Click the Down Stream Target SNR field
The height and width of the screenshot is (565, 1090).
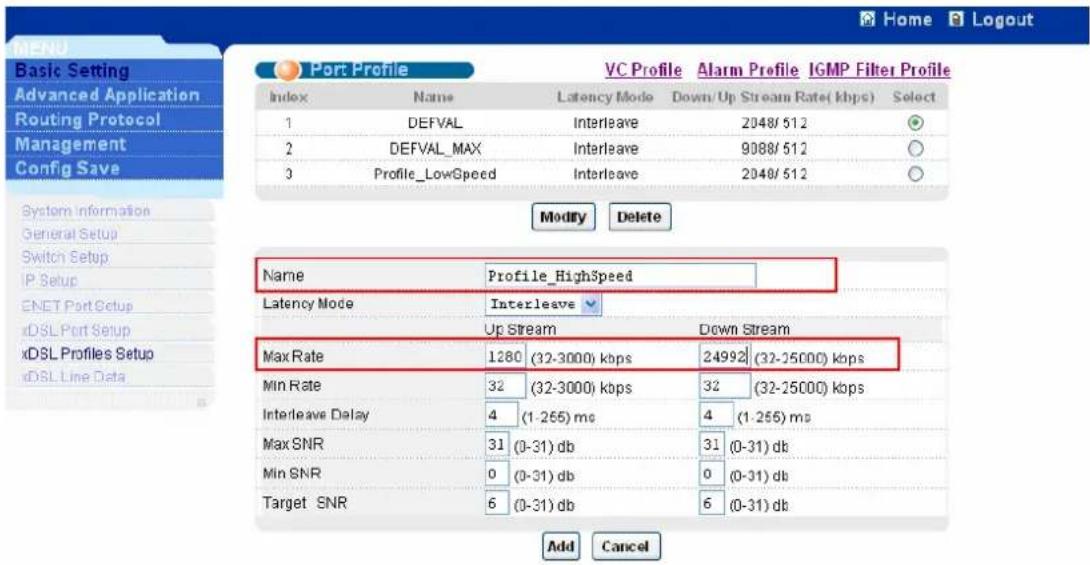click(x=712, y=504)
